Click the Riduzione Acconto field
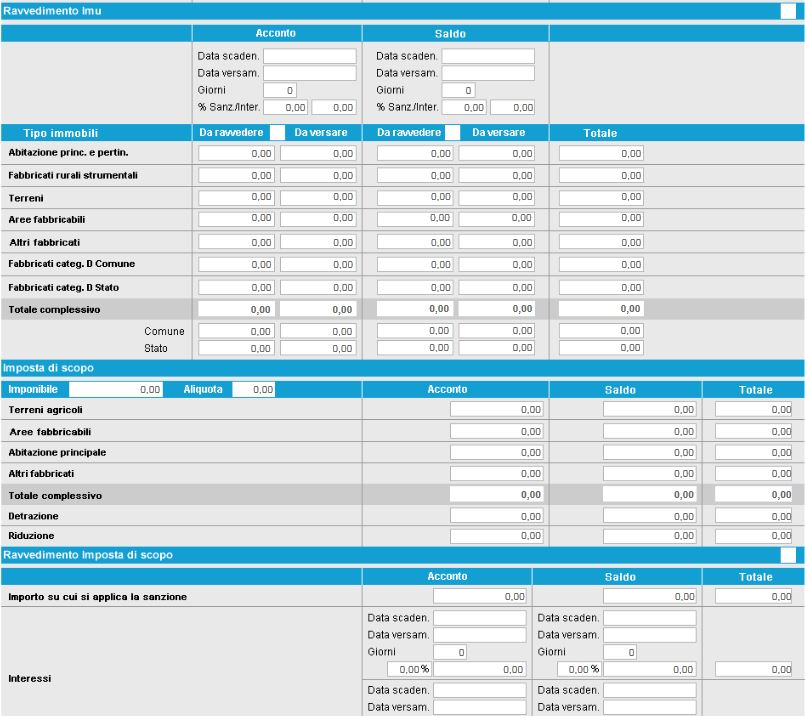This screenshot has height=716, width=805. [x=488, y=536]
